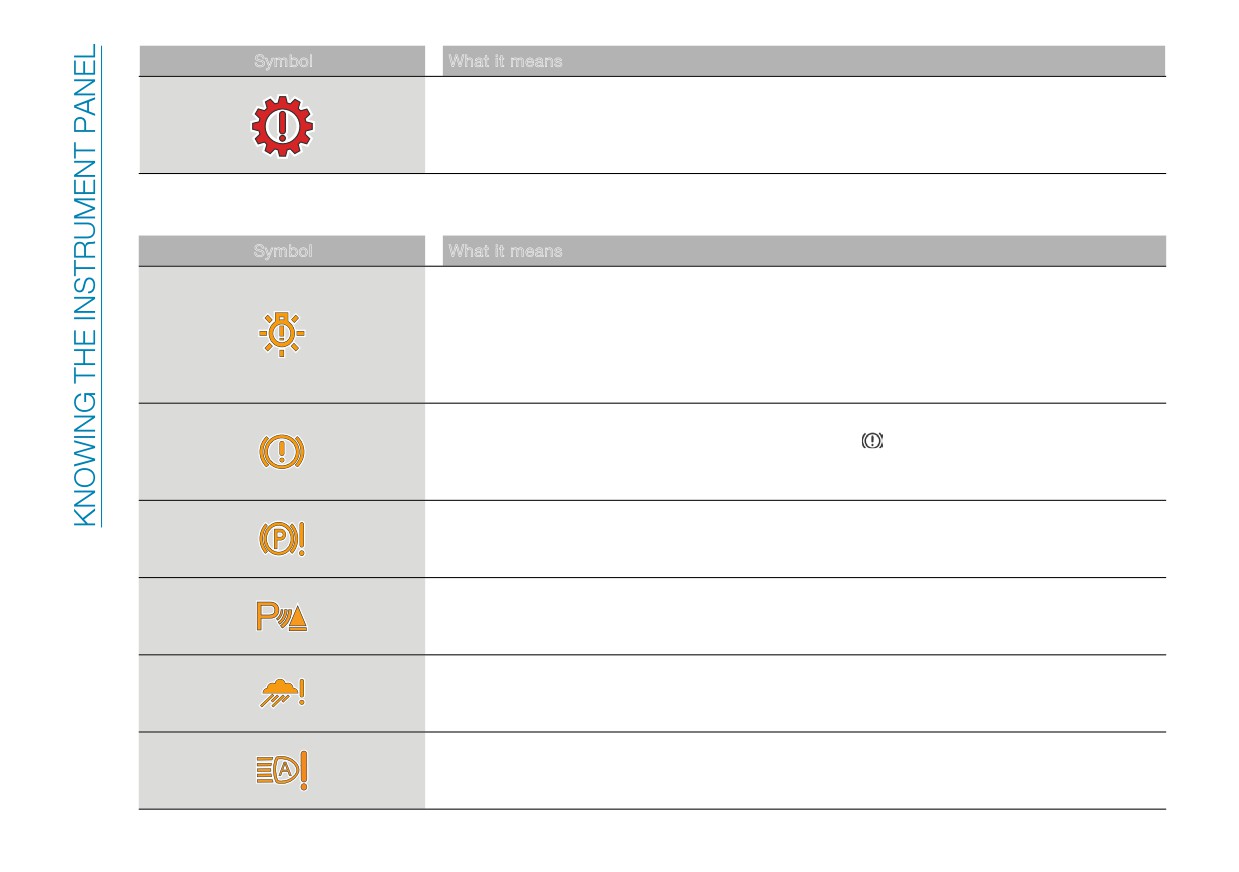Select the rain sensor cloud failure symbol
The width and height of the screenshot is (1239, 872).
pos(282,694)
